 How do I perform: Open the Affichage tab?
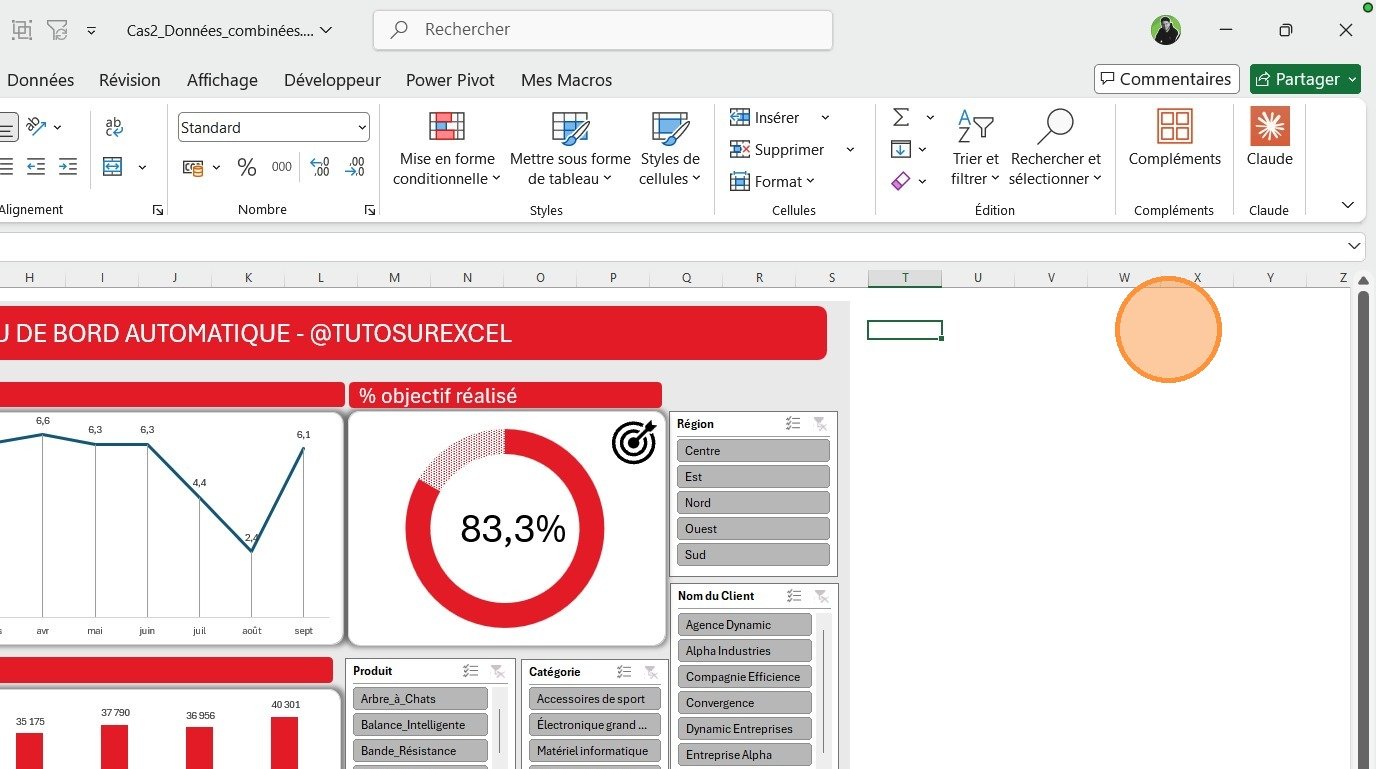pos(222,80)
